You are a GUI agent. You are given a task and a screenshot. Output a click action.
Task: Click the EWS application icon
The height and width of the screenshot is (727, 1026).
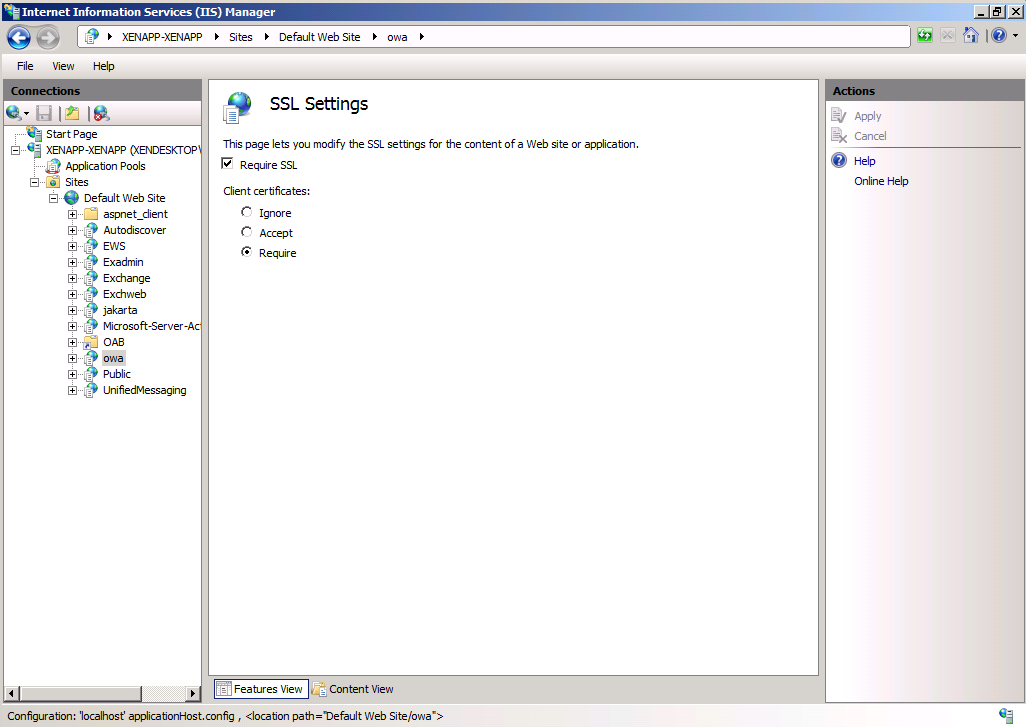coord(91,246)
